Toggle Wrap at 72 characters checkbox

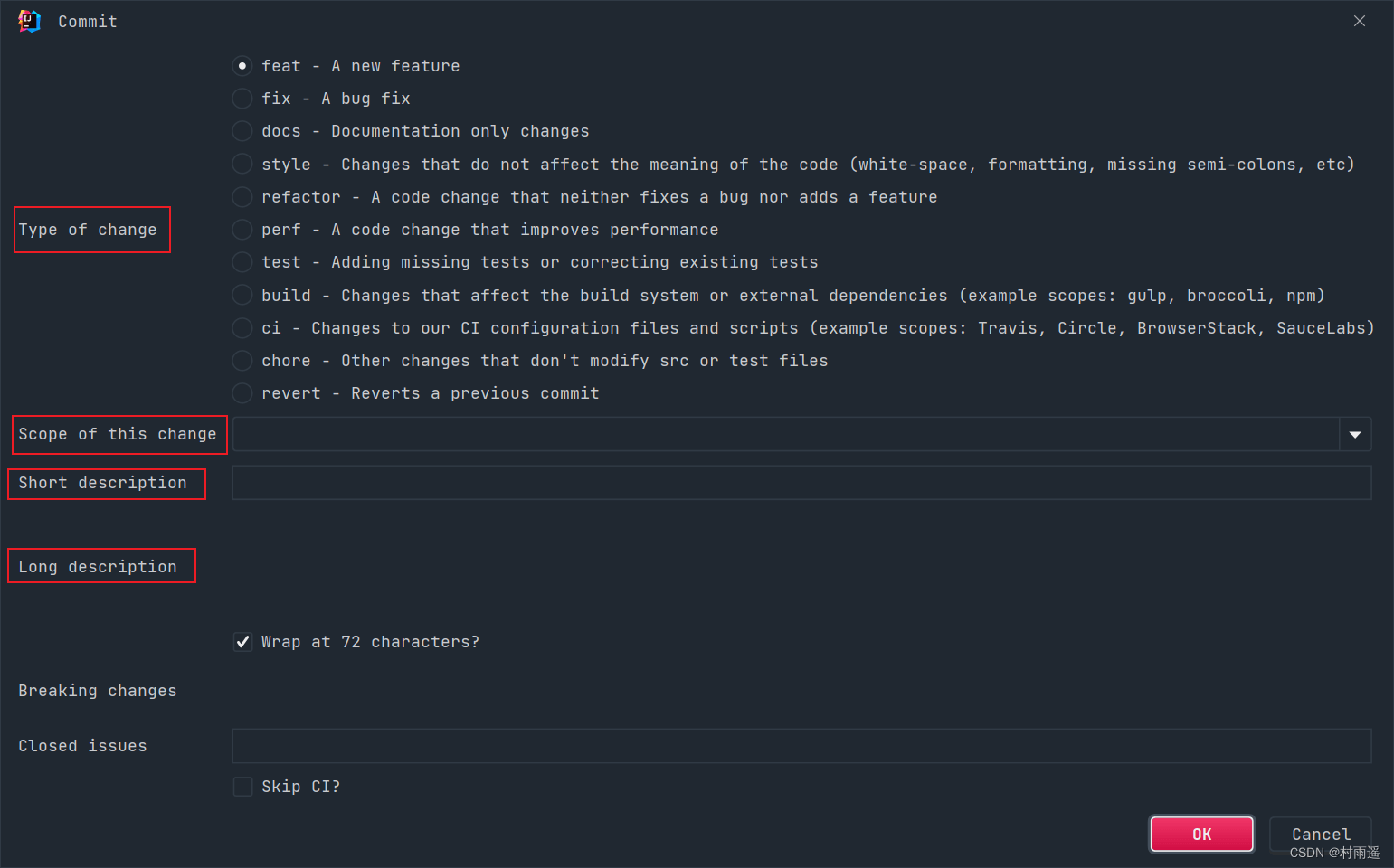click(x=242, y=642)
